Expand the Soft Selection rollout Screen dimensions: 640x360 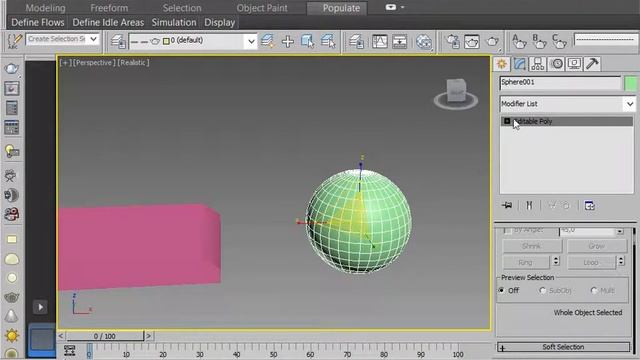563,347
